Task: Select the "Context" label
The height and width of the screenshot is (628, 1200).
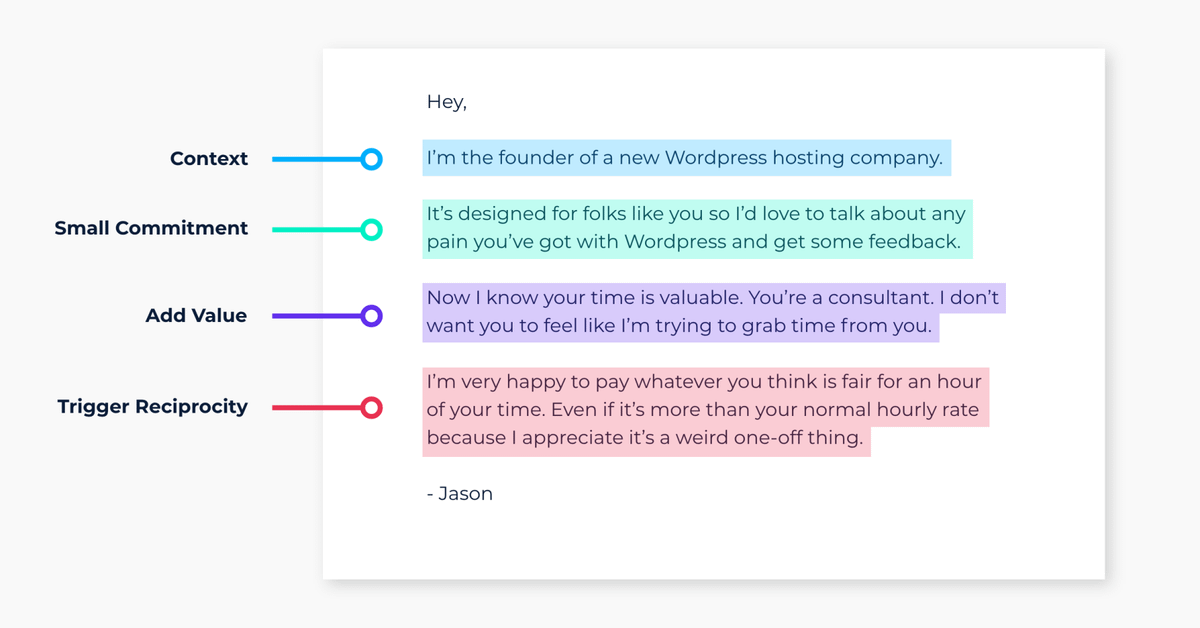Action: click(x=209, y=159)
